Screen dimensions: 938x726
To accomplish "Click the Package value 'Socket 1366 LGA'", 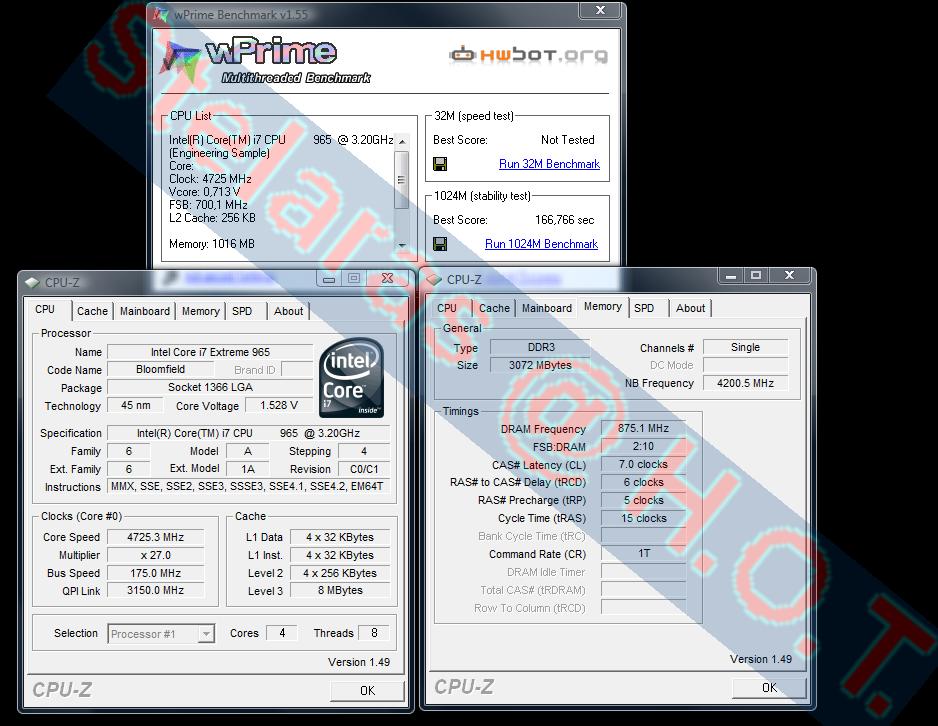I will click(210, 388).
